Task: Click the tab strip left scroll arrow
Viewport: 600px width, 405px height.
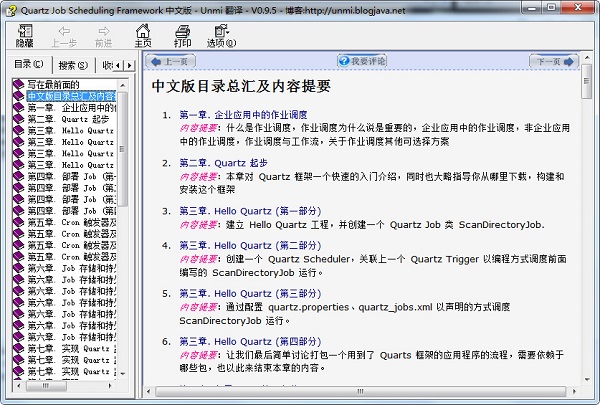Action: click(119, 65)
